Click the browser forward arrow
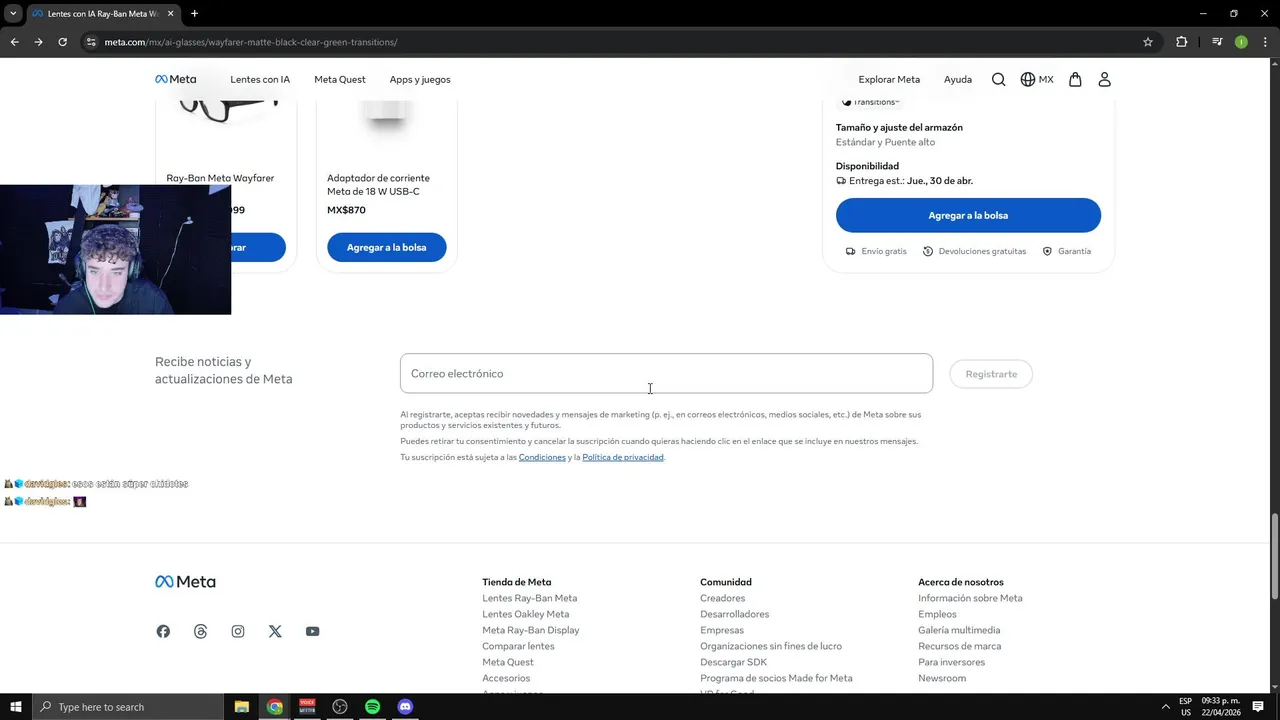This screenshot has width=1280, height=720. (x=38, y=42)
